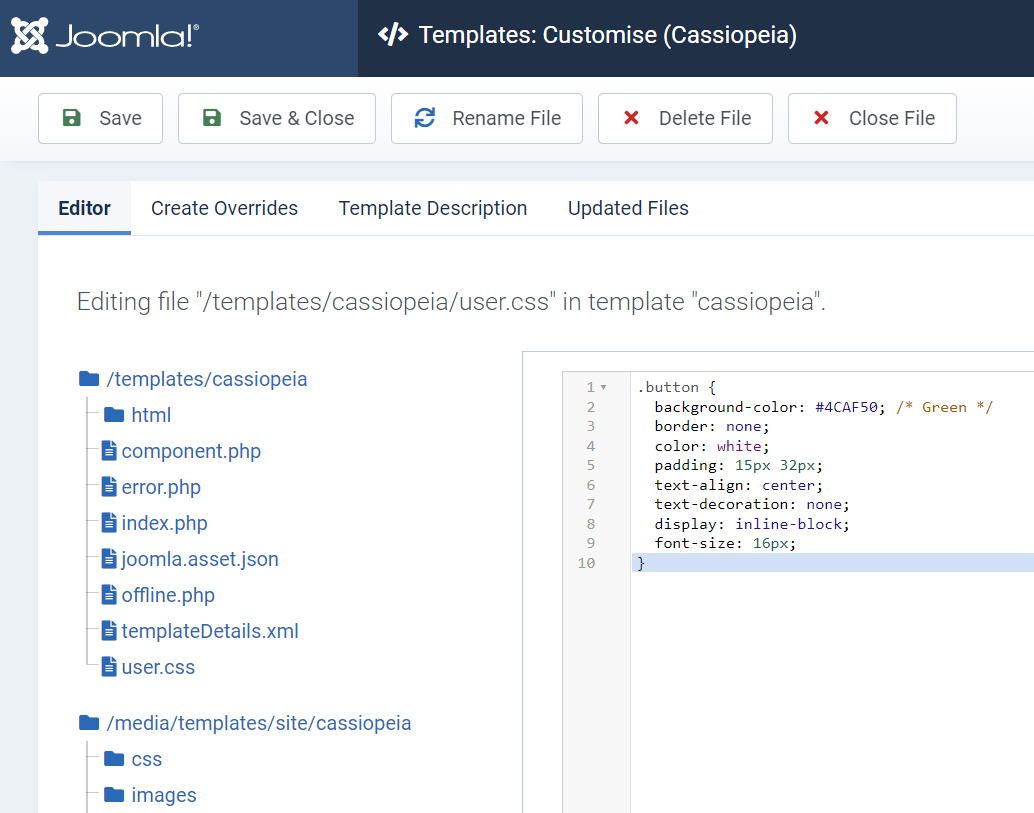1034x813 pixels.
Task: Click the folder icon beside /media/templates/site/cassiopeia
Action: pyautogui.click(x=89, y=723)
